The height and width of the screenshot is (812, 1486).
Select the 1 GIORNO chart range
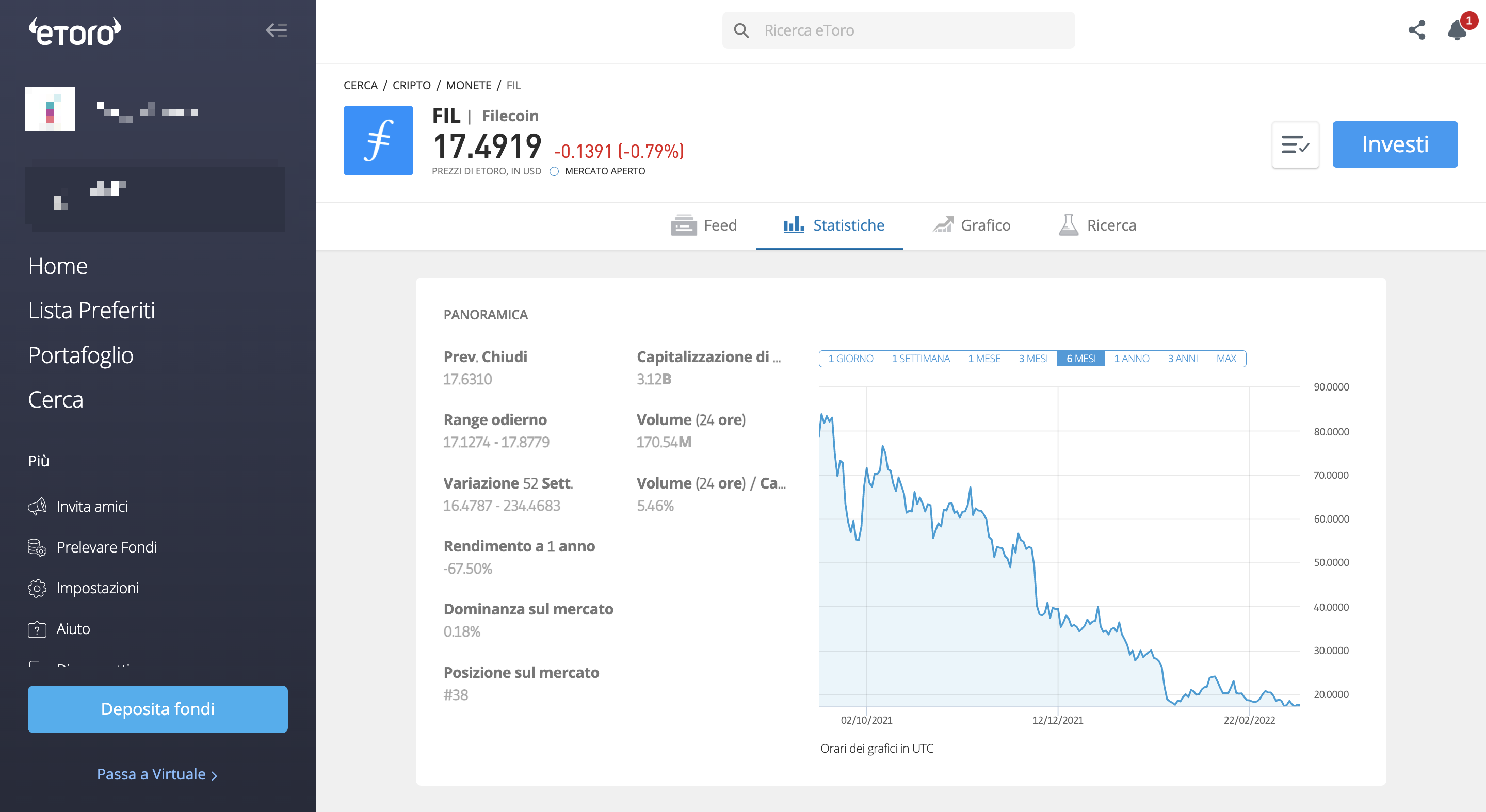coord(850,359)
